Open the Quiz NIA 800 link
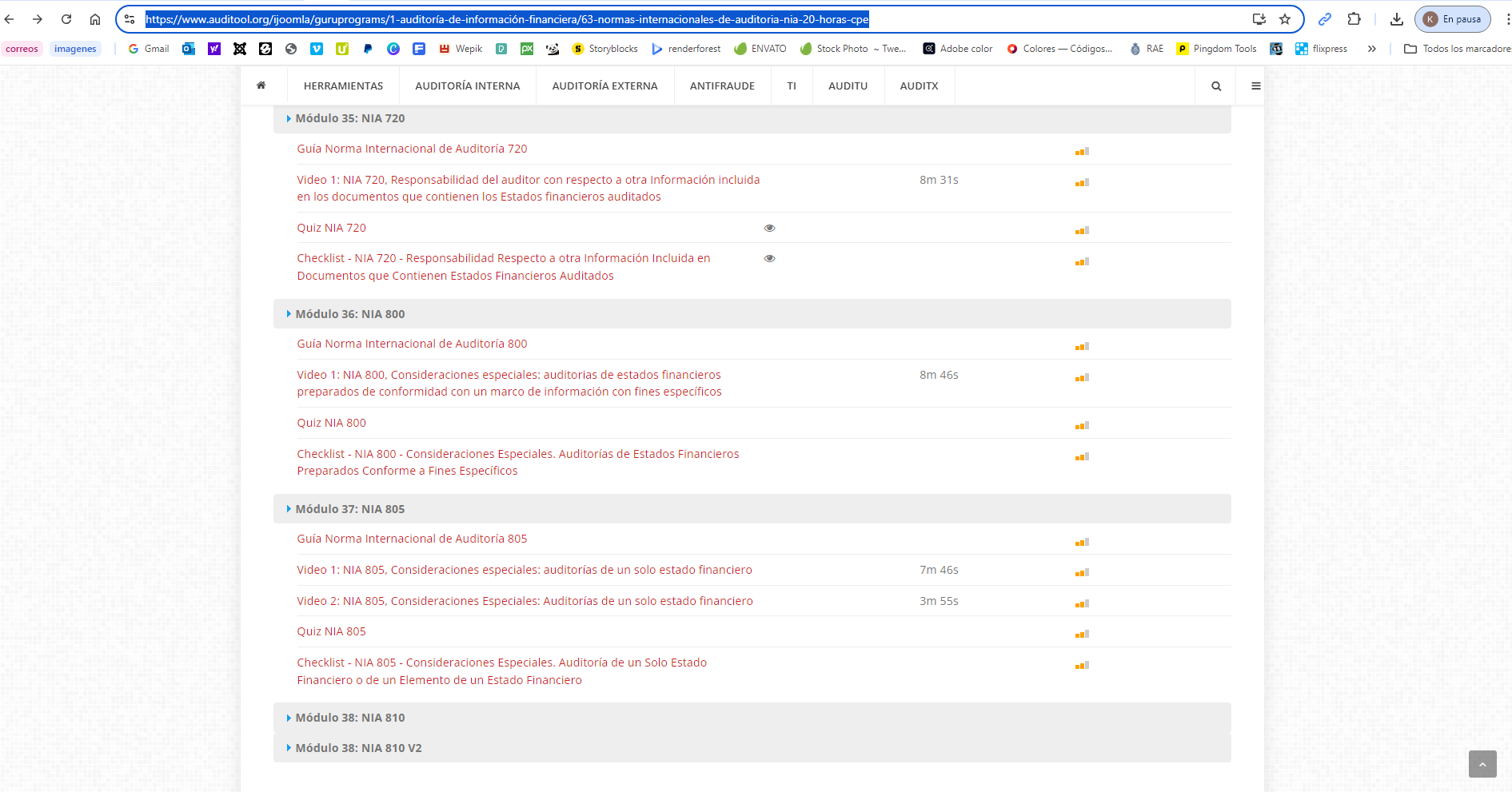Image resolution: width=1512 pixels, height=792 pixels. click(331, 423)
